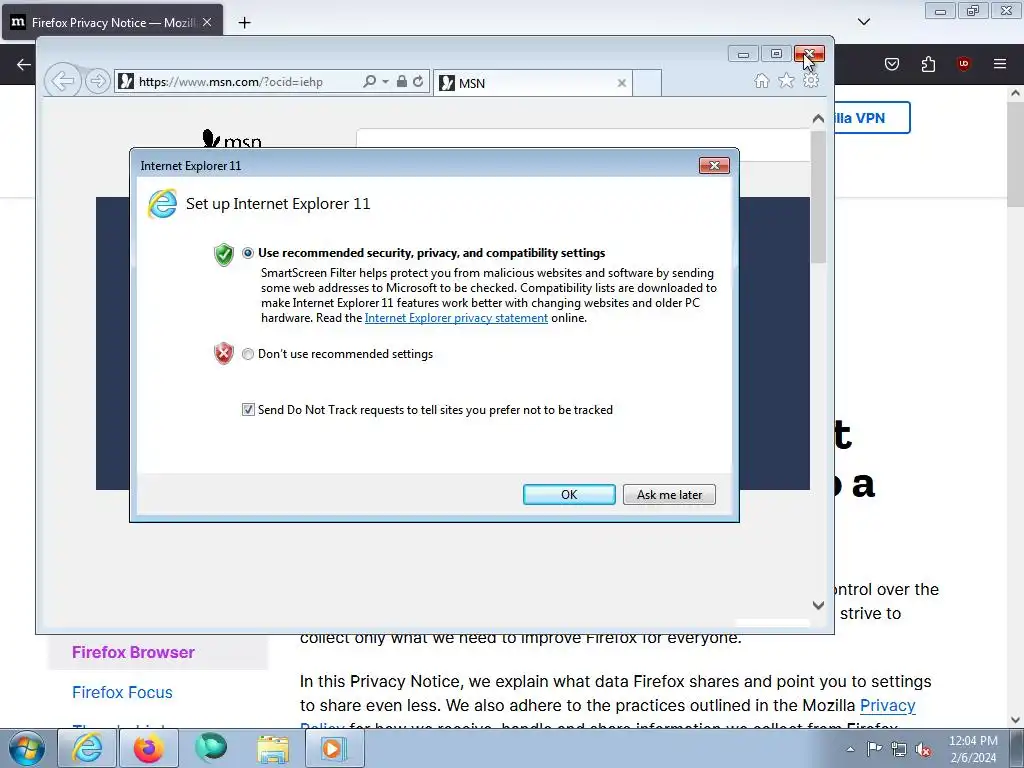Open IE favorites star icon
This screenshot has width=1024, height=768.
tap(786, 80)
